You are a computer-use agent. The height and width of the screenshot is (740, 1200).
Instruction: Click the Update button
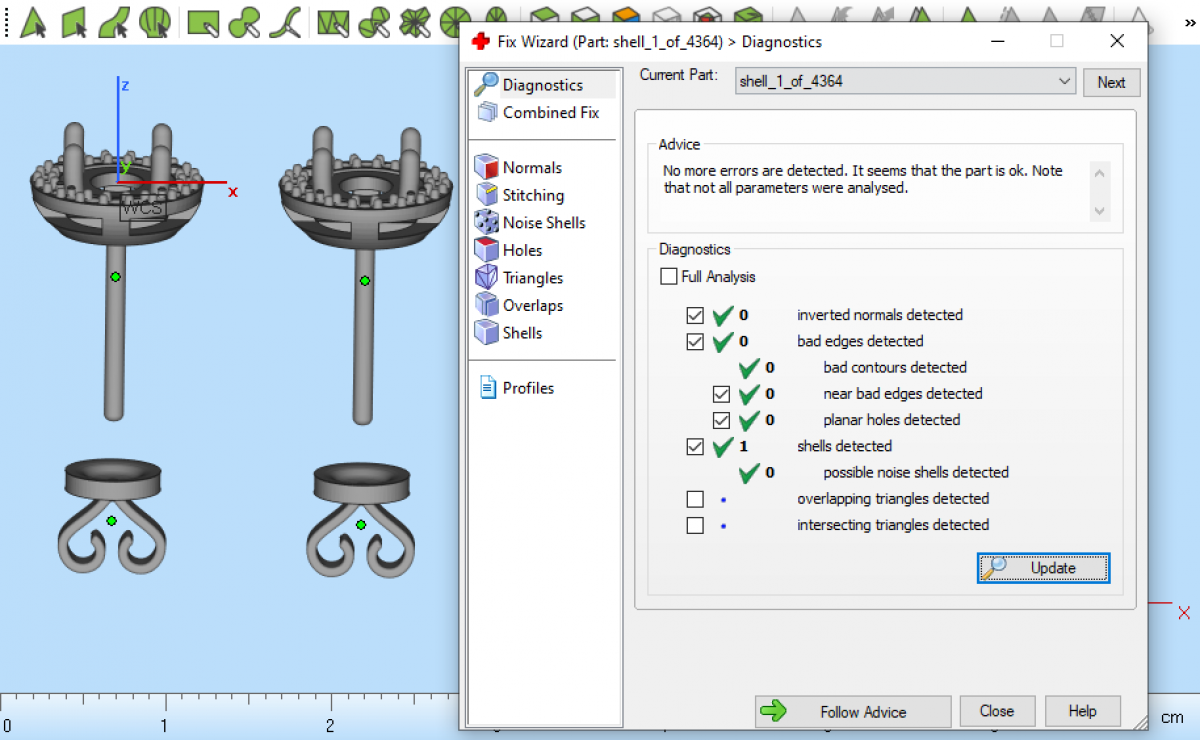pos(1043,568)
